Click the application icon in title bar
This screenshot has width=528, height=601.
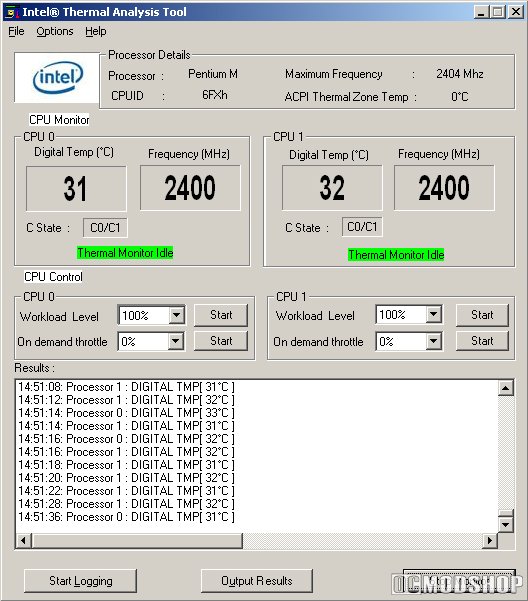click(x=11, y=12)
